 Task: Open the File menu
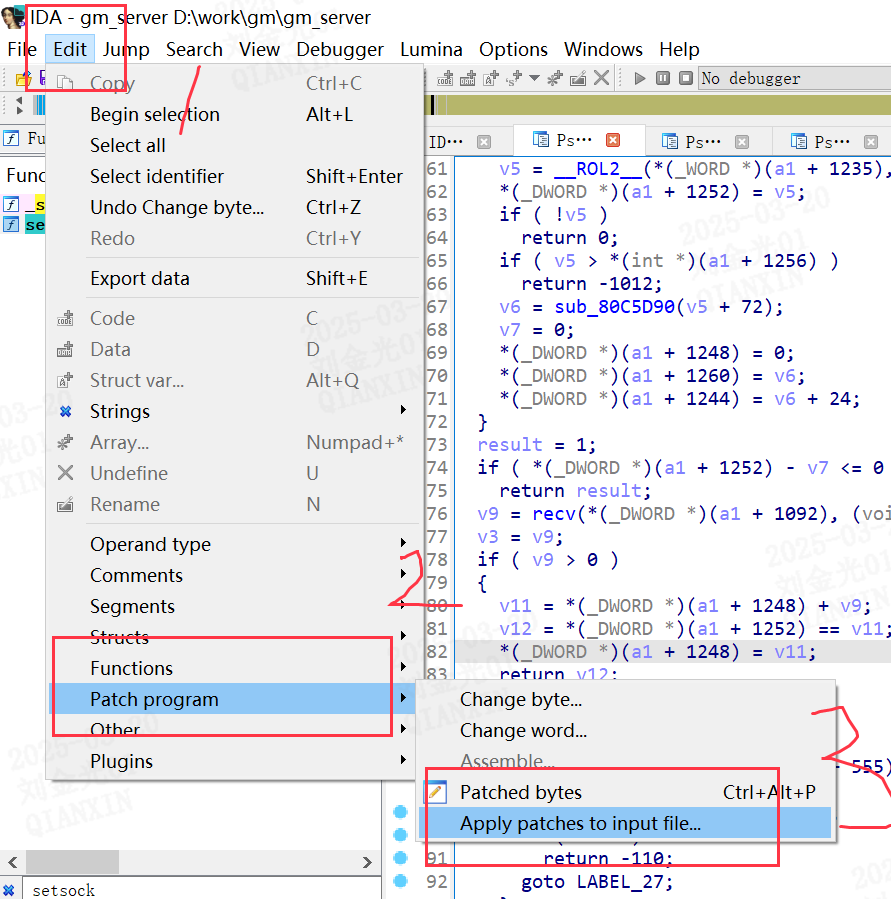pos(22,49)
